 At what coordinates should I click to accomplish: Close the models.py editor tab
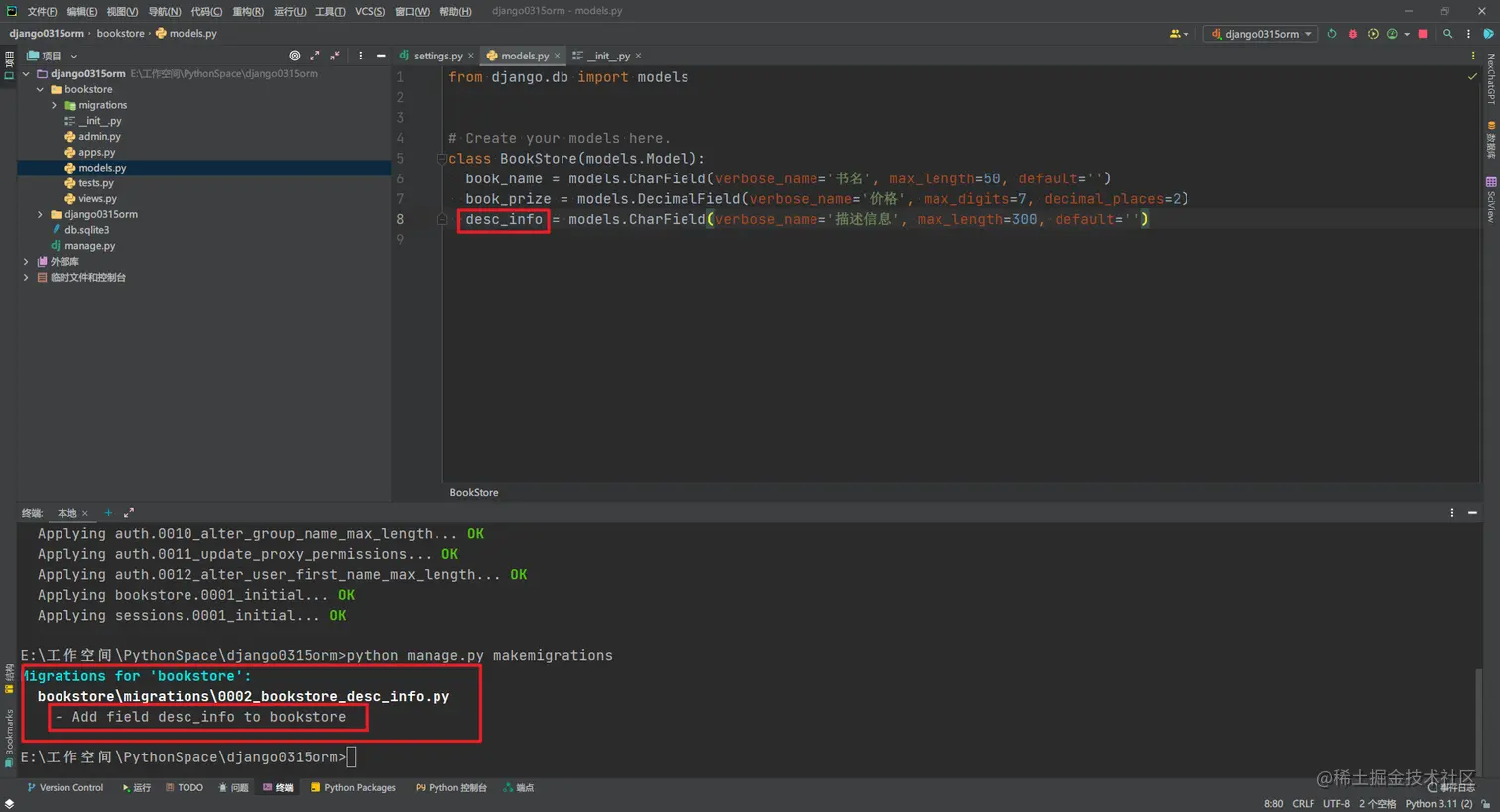point(557,56)
